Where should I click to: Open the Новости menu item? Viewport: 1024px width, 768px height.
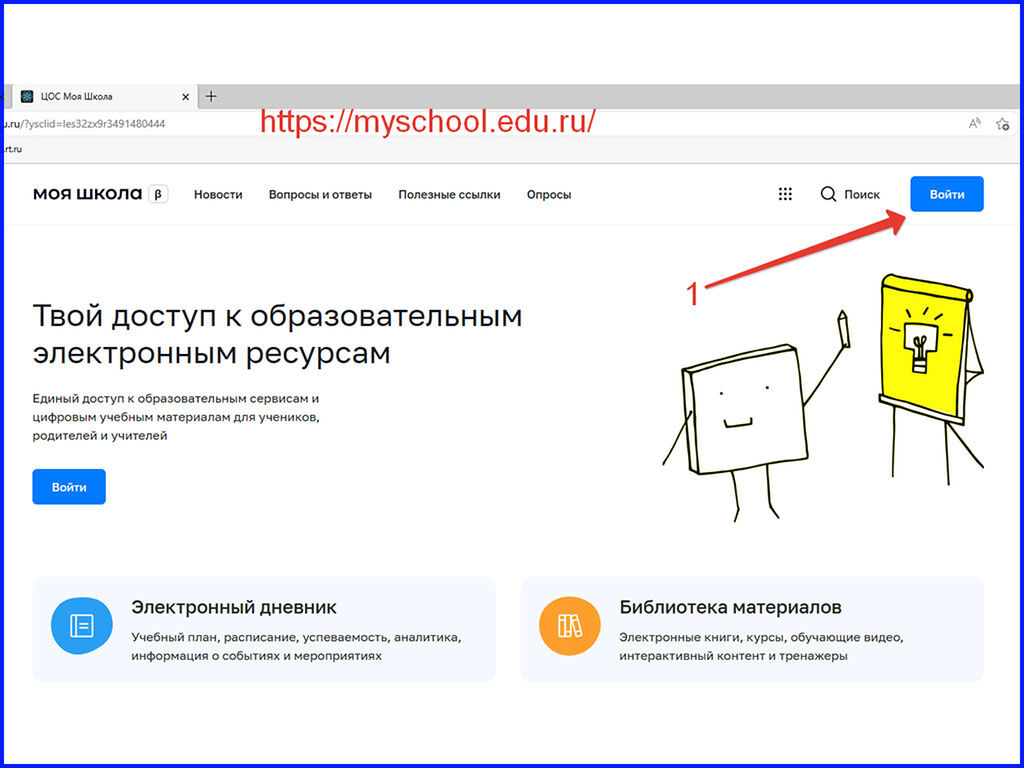click(x=218, y=195)
